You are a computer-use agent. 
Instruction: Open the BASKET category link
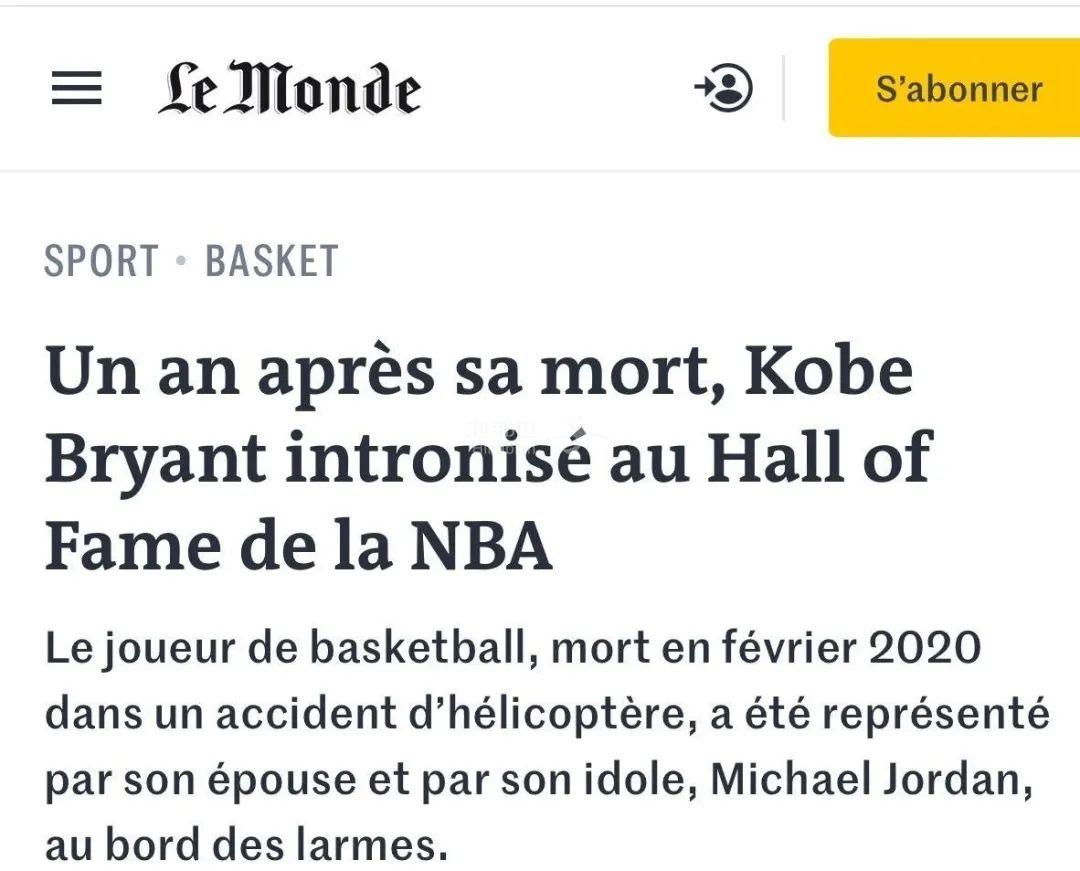coord(271,262)
